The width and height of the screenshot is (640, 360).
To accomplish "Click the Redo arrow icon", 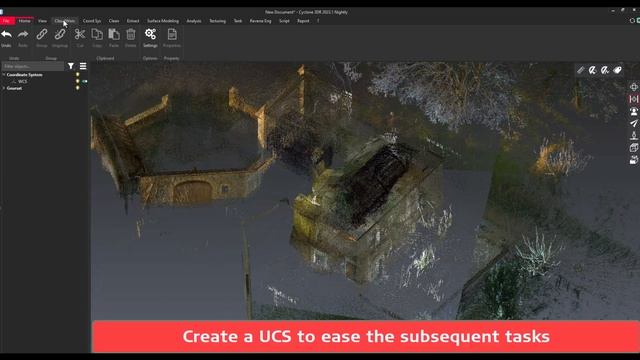I will (23, 34).
